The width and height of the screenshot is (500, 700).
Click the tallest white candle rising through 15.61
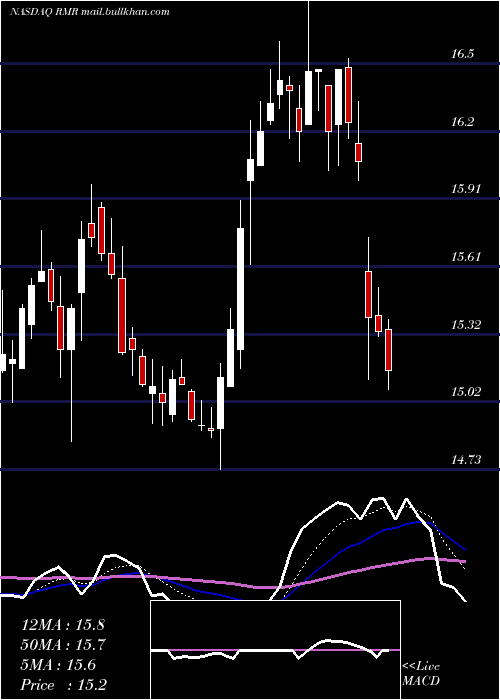[241, 289]
